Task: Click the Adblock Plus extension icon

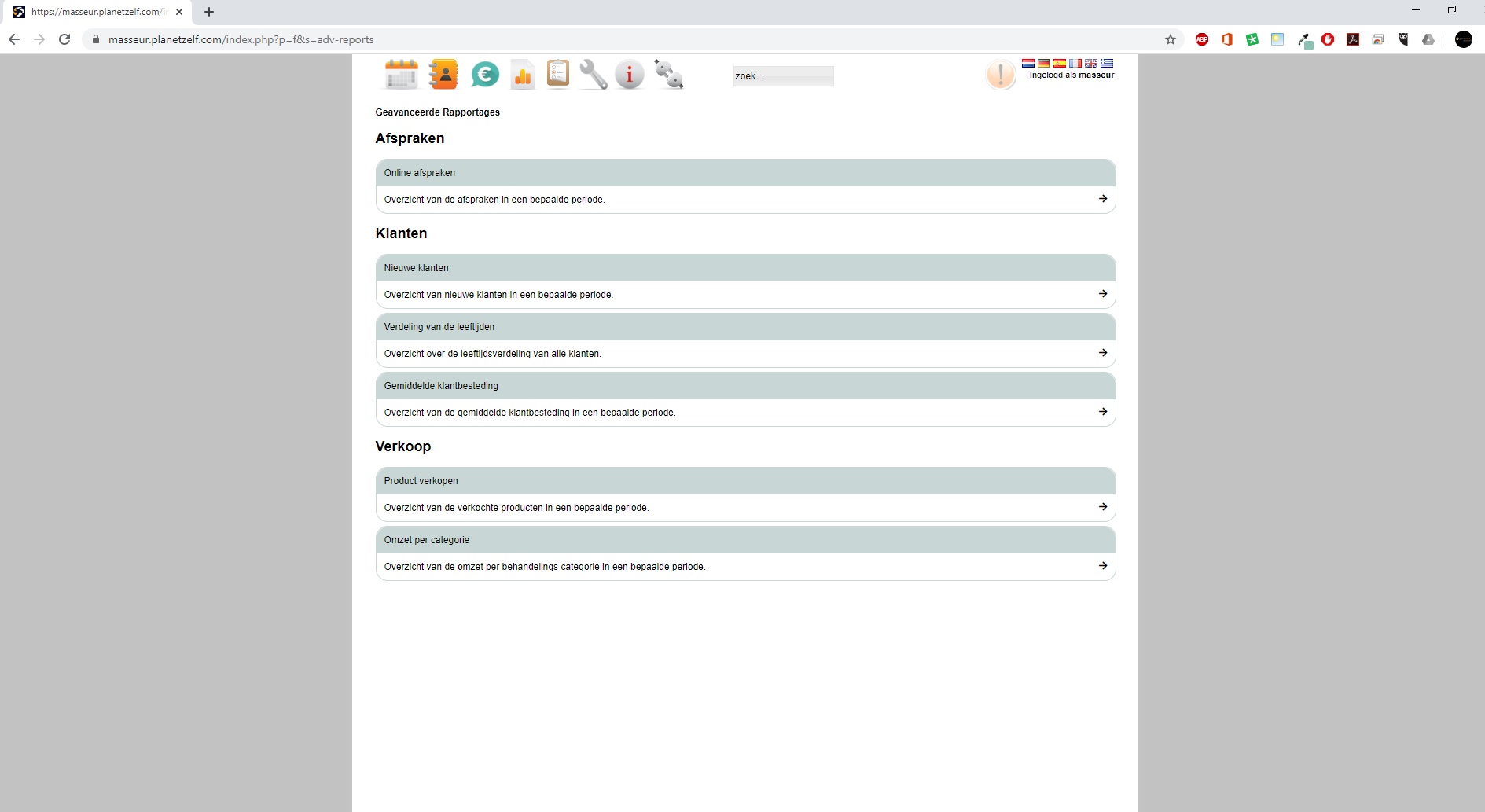Action: (x=1201, y=39)
